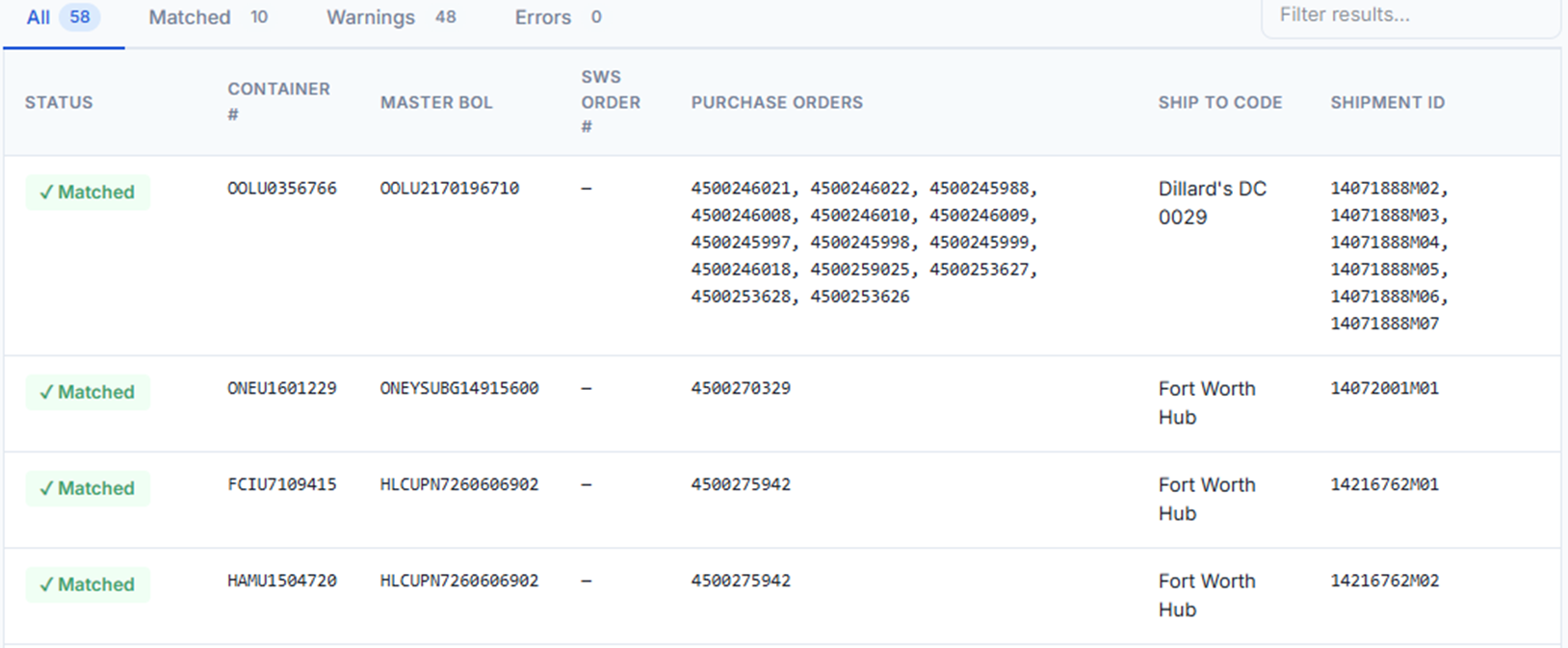Select container number OOLU0356766
This screenshot has height=648, width=1568.
[x=282, y=189]
